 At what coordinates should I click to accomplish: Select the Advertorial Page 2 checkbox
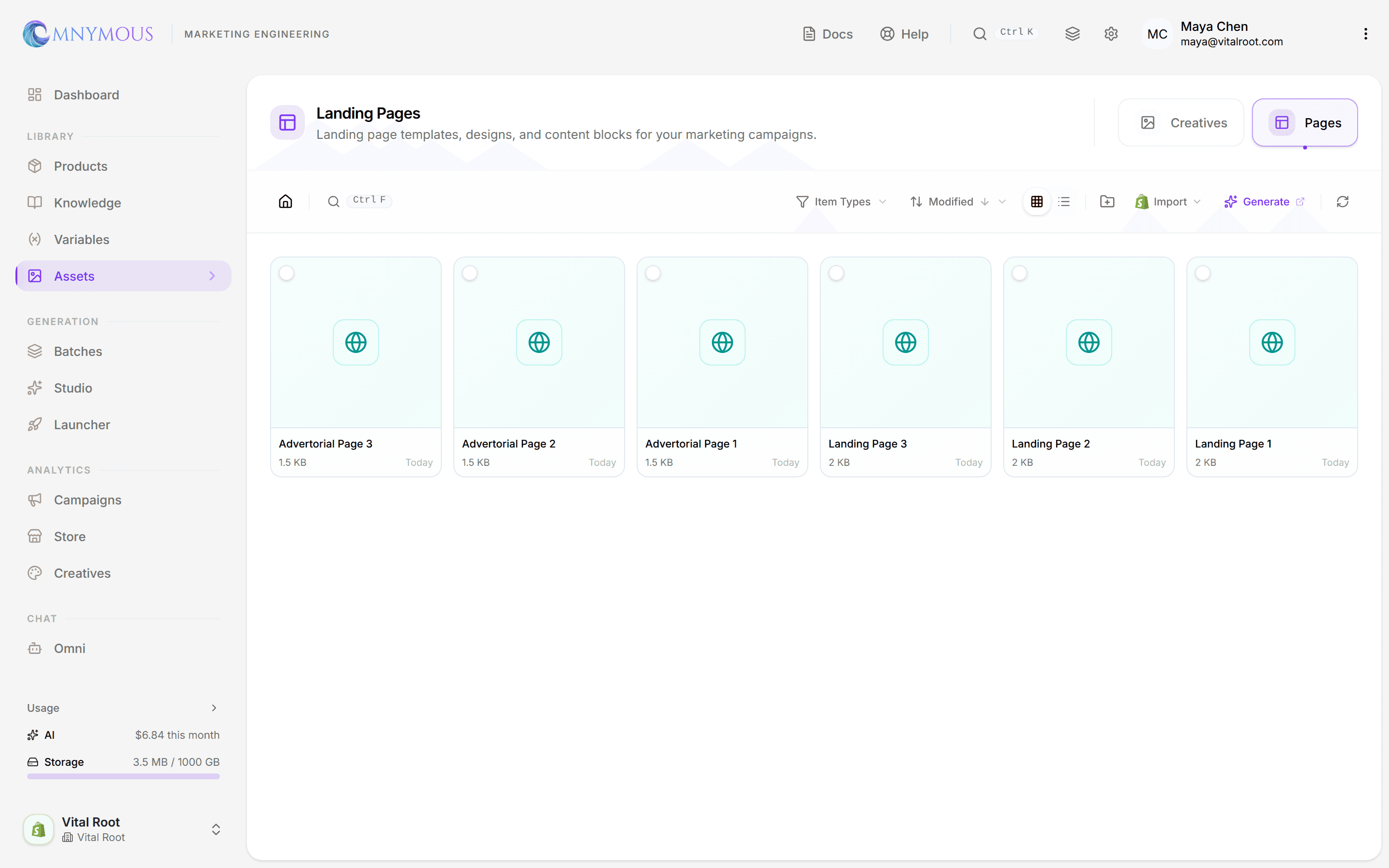coord(469,273)
